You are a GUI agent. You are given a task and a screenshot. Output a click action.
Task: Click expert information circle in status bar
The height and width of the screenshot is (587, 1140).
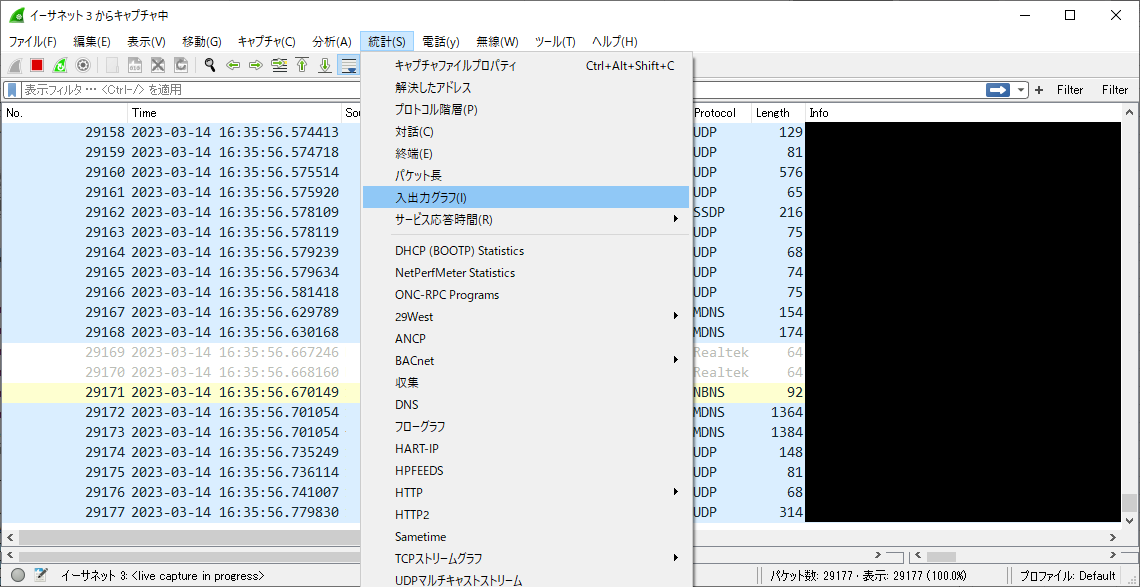(18, 575)
